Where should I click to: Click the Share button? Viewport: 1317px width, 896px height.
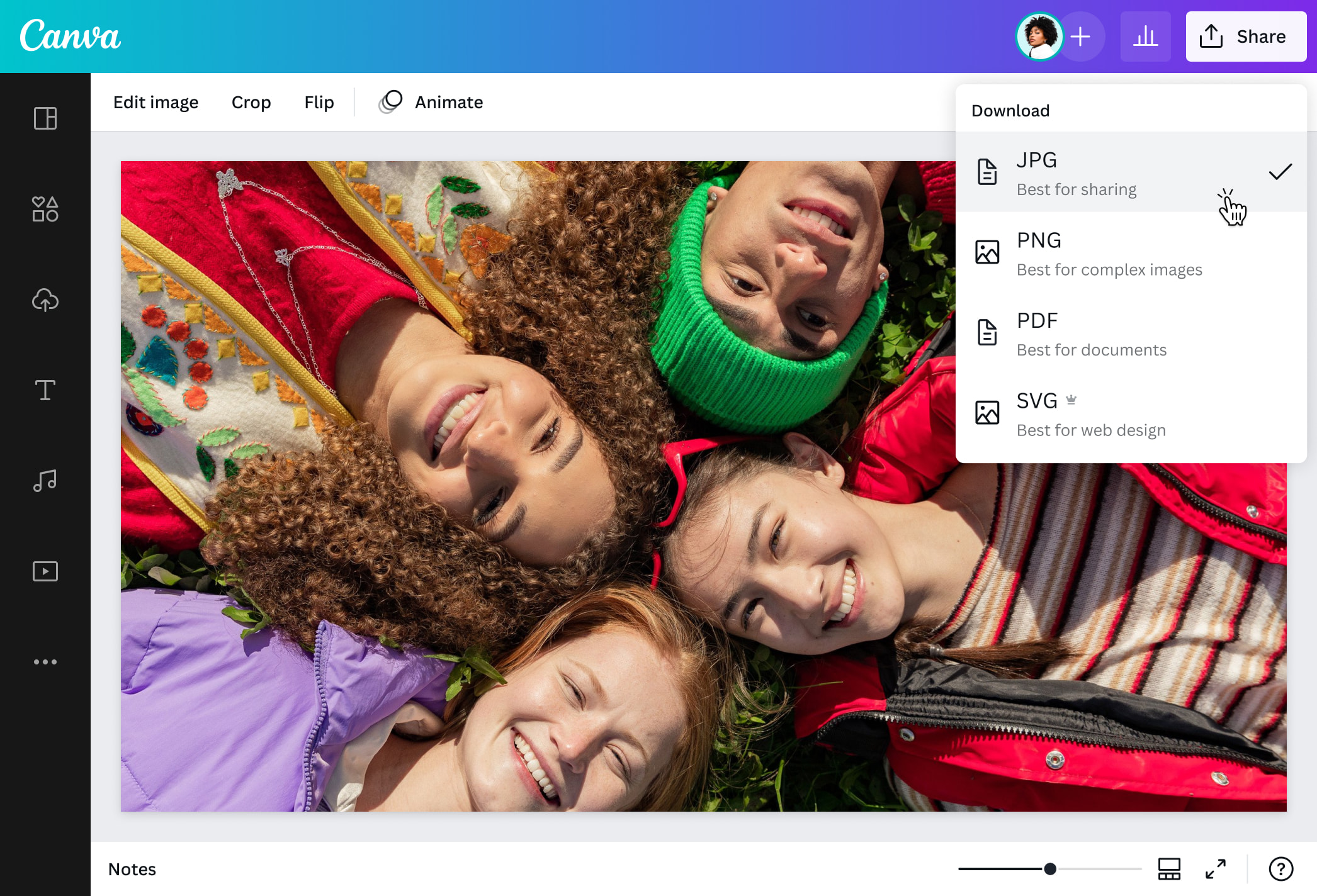coord(1246,36)
